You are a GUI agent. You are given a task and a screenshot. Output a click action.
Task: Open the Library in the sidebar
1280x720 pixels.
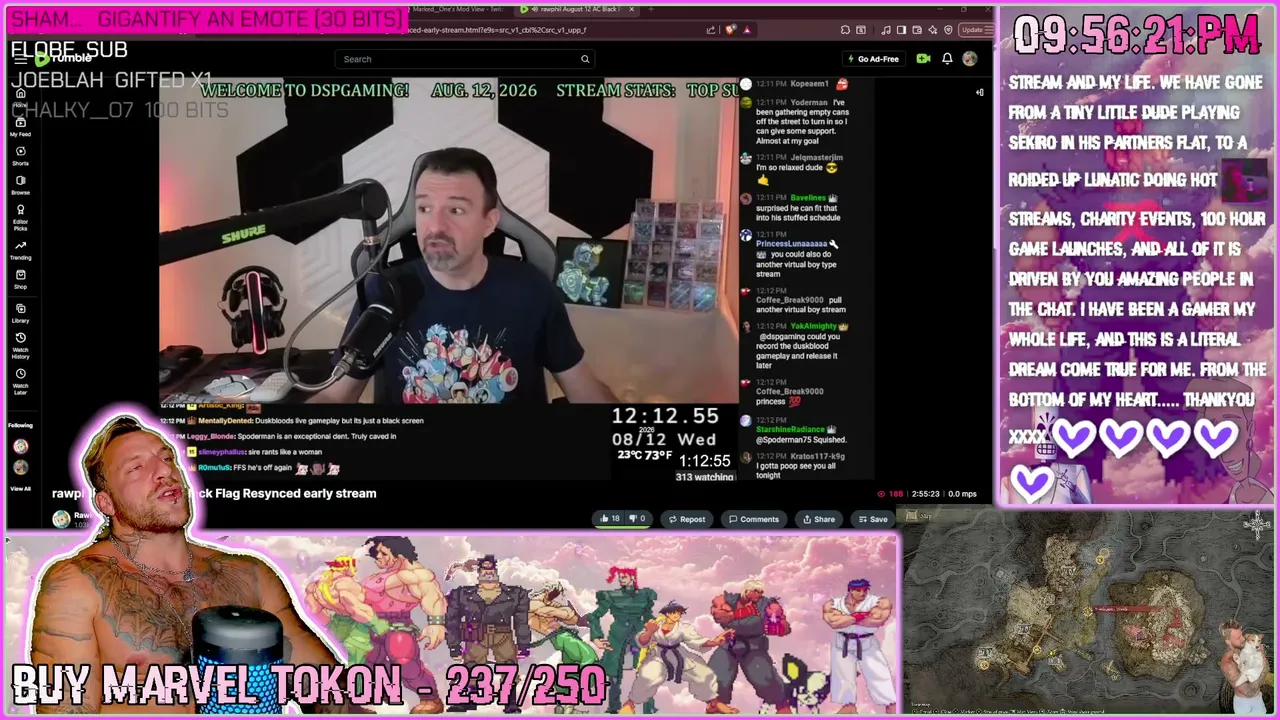point(20,314)
